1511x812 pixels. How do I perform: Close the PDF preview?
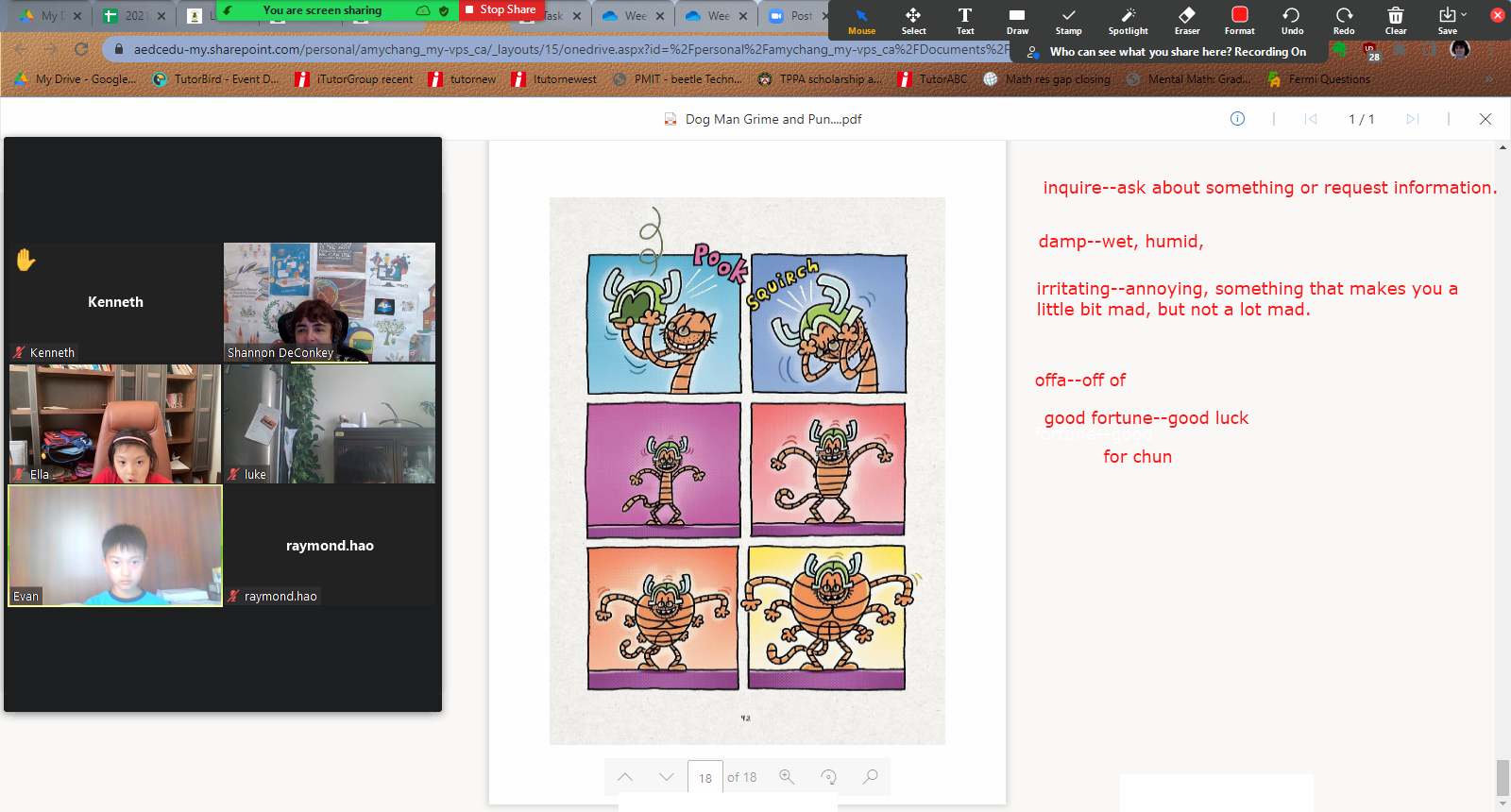(x=1486, y=119)
